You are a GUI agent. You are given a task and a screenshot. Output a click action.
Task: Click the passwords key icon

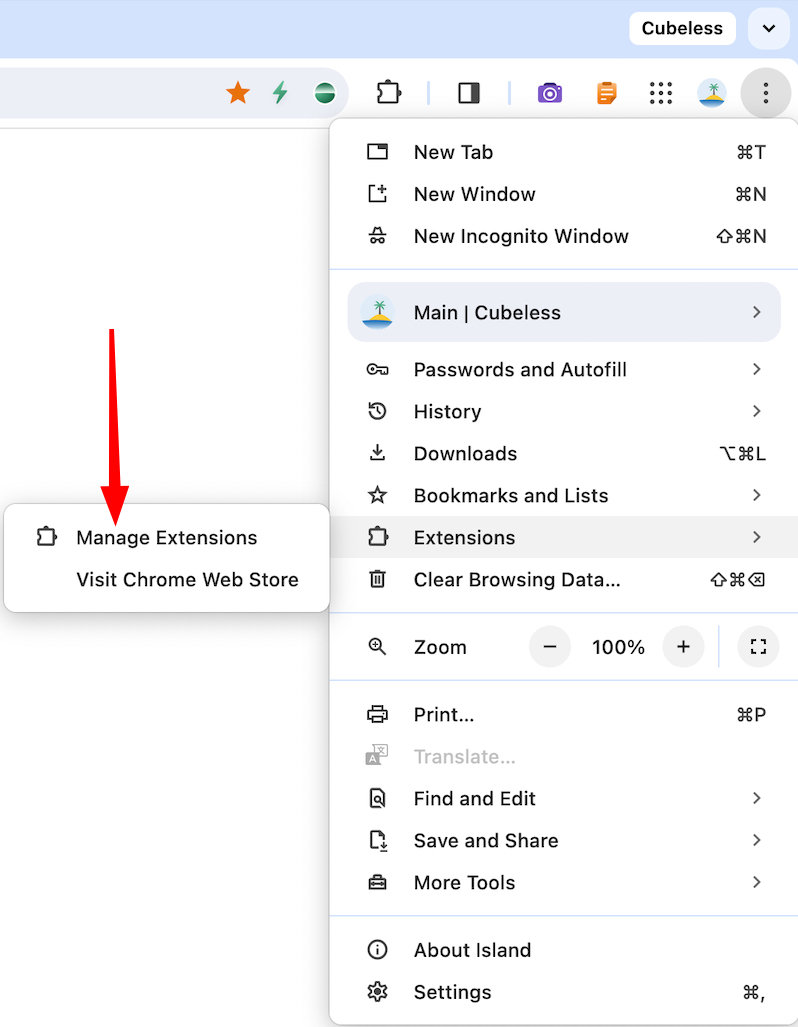click(377, 369)
